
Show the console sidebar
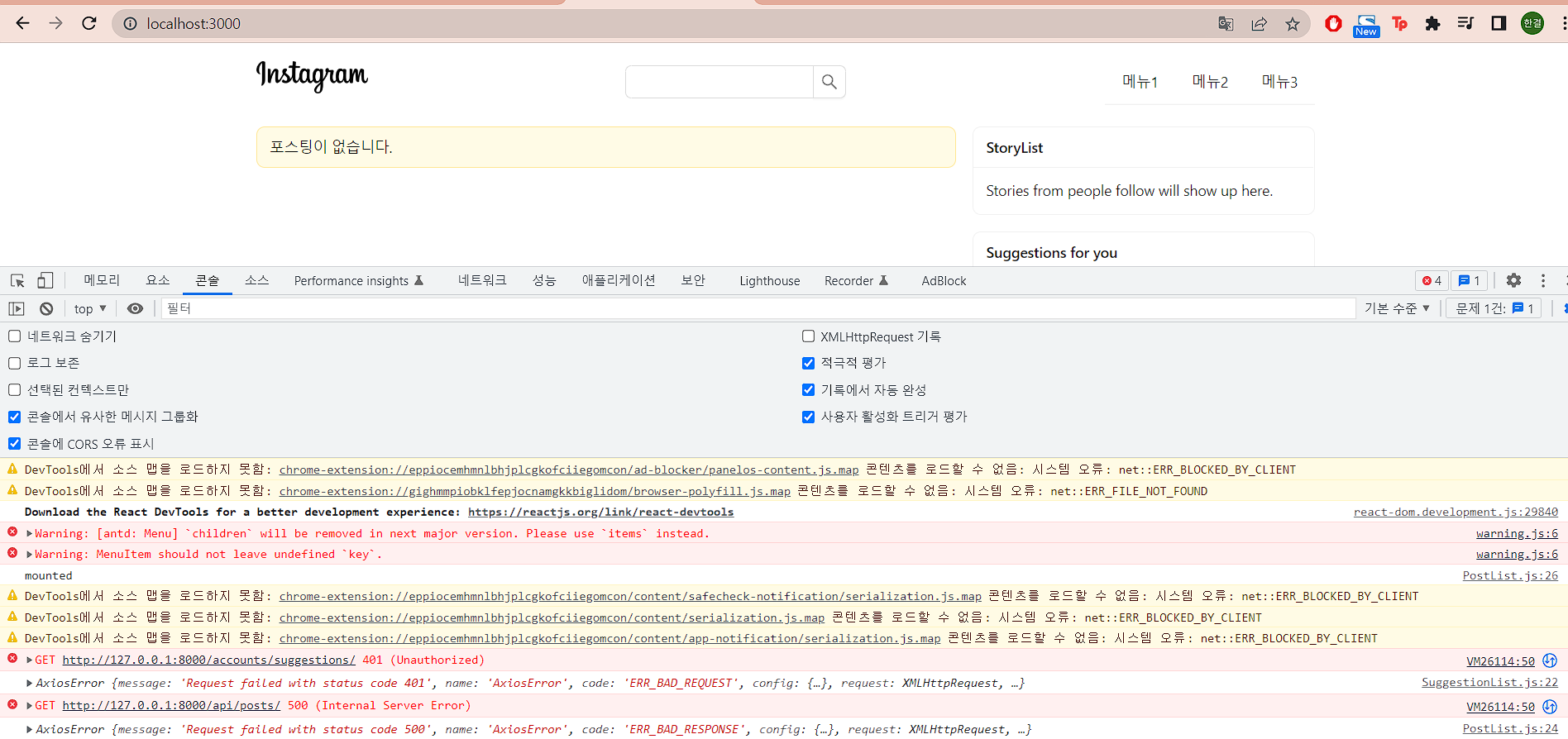[17, 308]
